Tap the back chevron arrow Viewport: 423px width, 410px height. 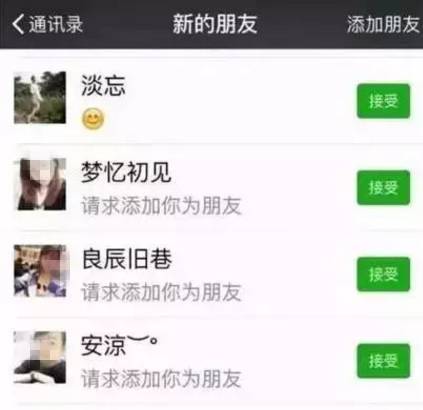tap(18, 24)
